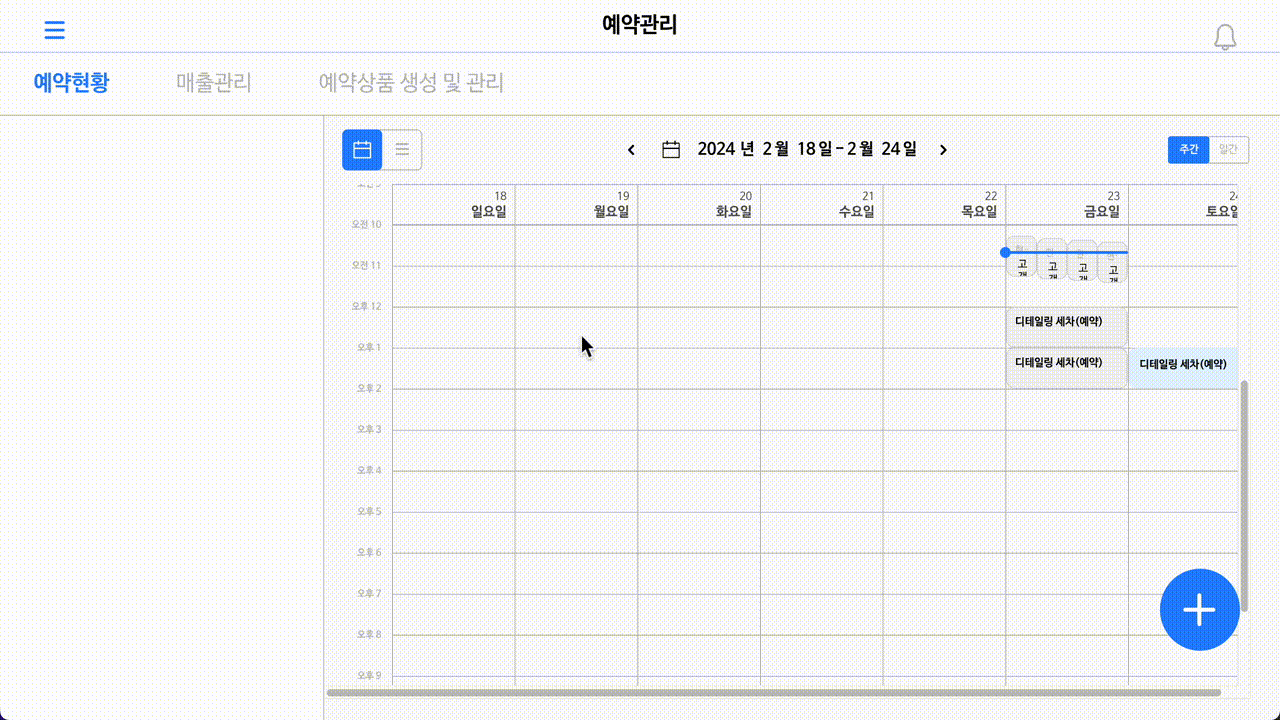The height and width of the screenshot is (720, 1280).
Task: Go to previous week
Action: click(x=631, y=150)
